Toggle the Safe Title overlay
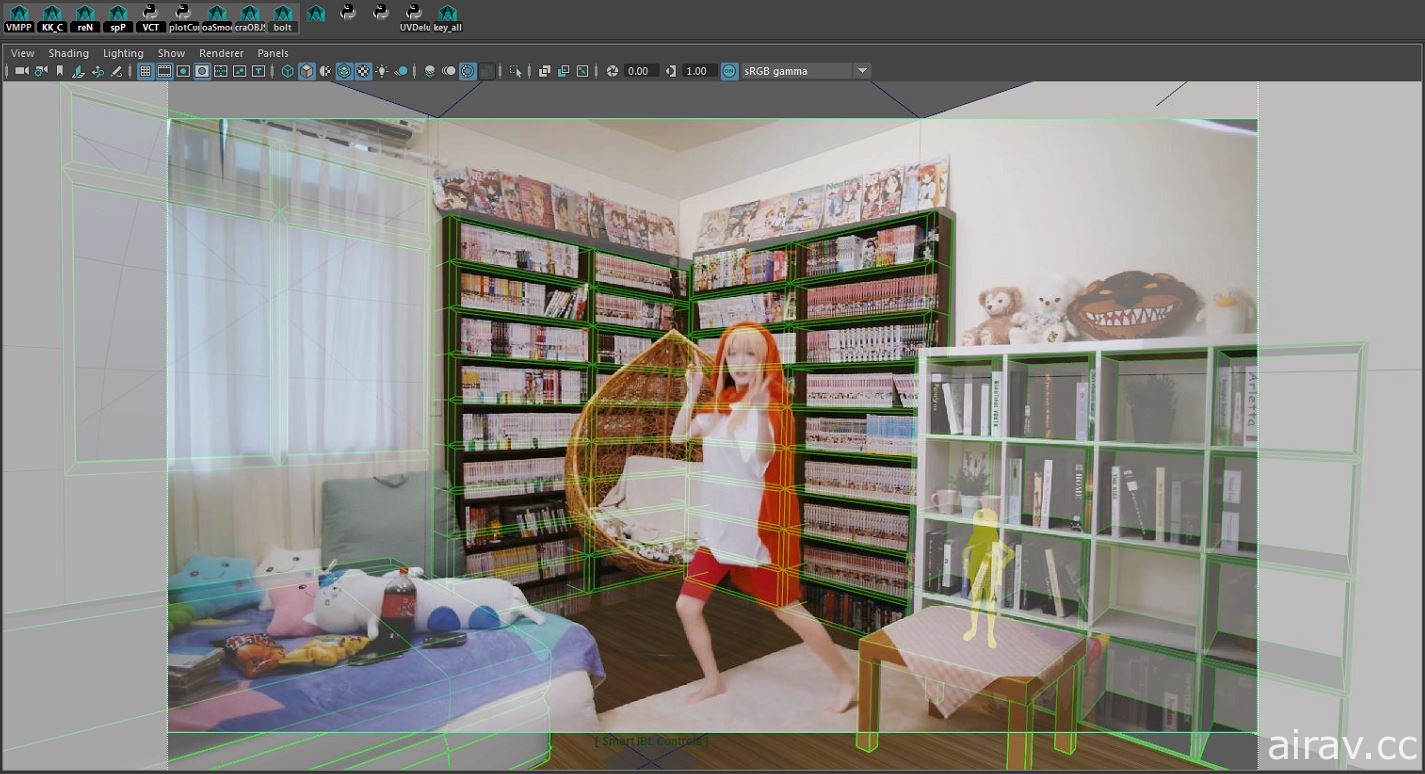 pos(259,71)
